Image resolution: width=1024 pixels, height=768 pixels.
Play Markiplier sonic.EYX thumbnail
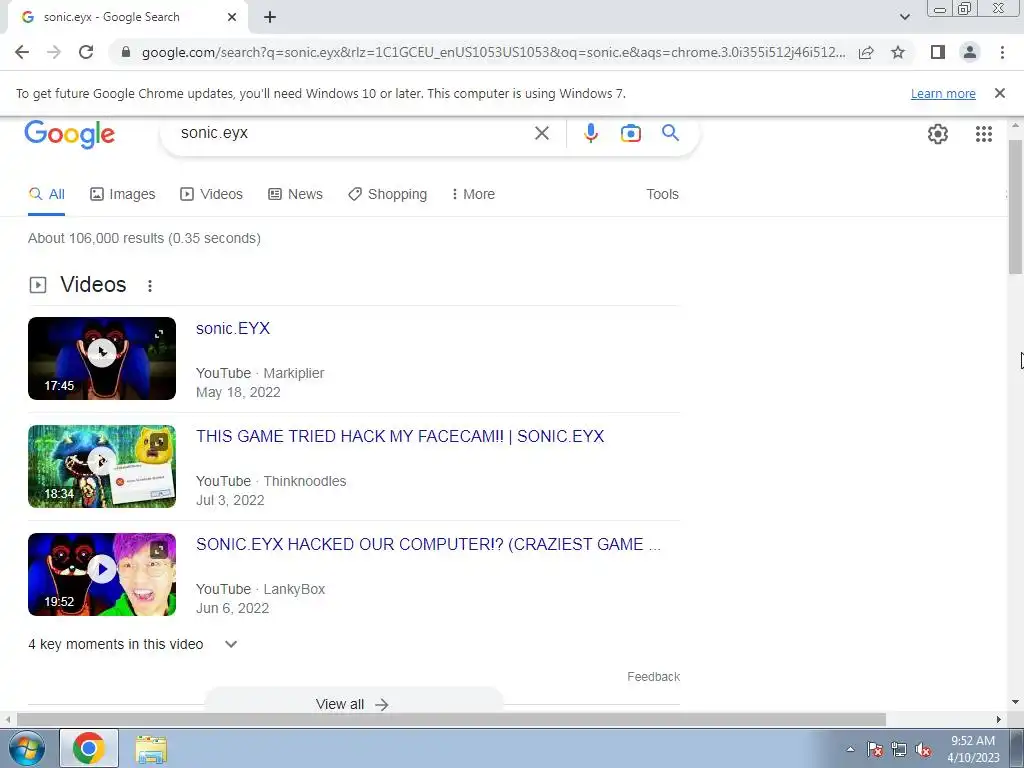click(x=102, y=358)
